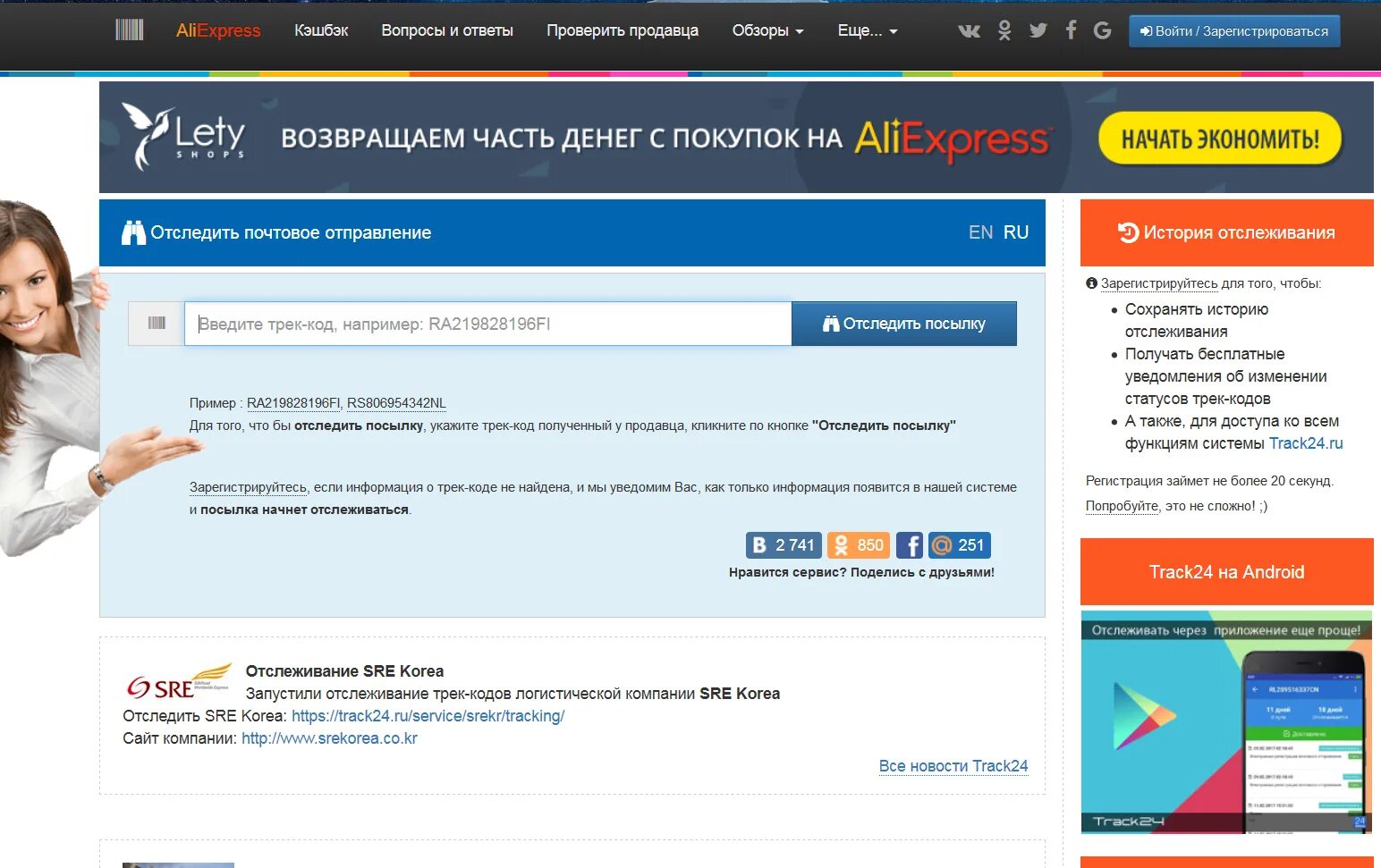Image resolution: width=1381 pixels, height=868 pixels.
Task: Expand the Обзоры dropdown menu
Action: (x=767, y=30)
